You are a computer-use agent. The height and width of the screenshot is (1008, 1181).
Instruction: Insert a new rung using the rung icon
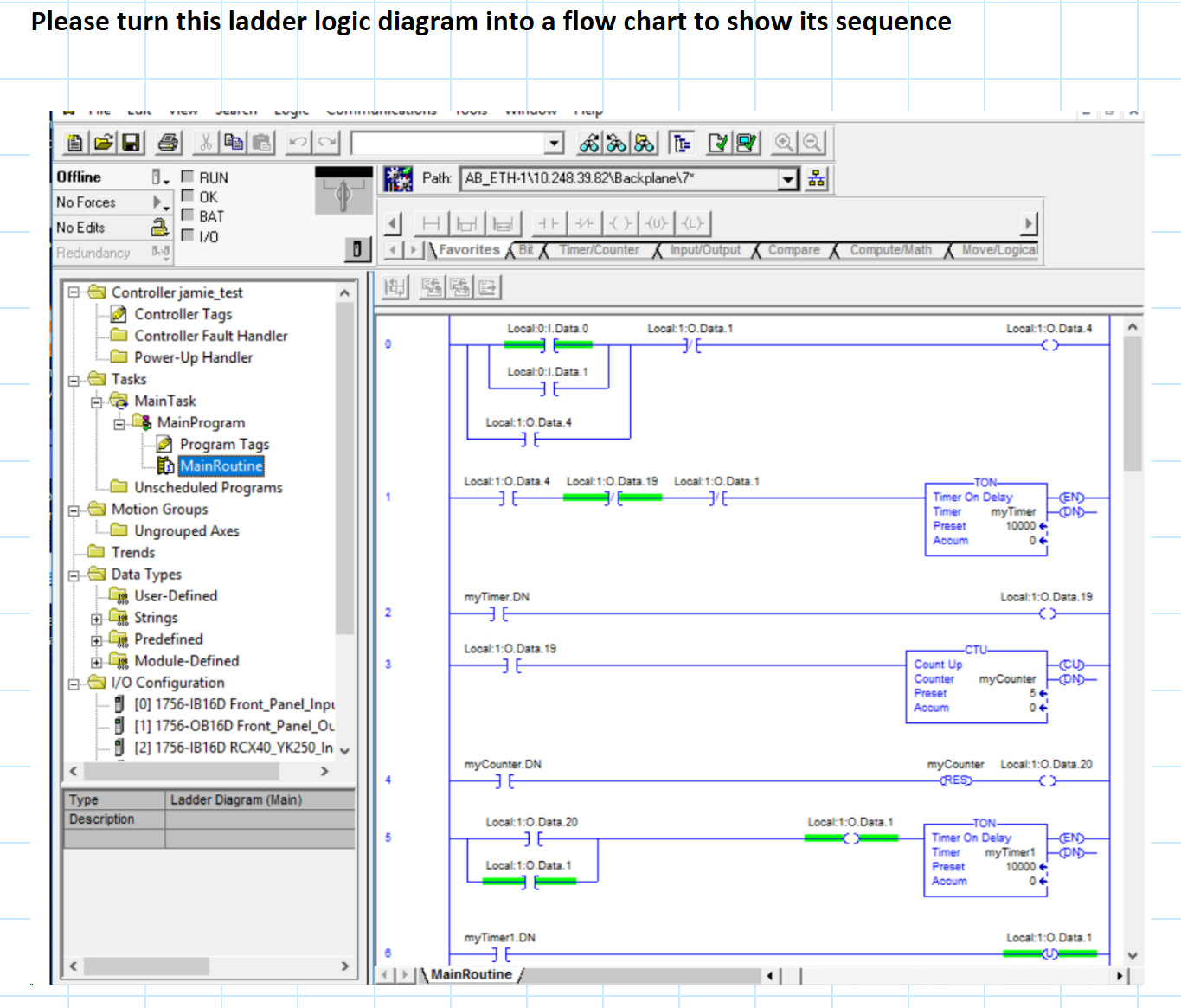(430, 223)
